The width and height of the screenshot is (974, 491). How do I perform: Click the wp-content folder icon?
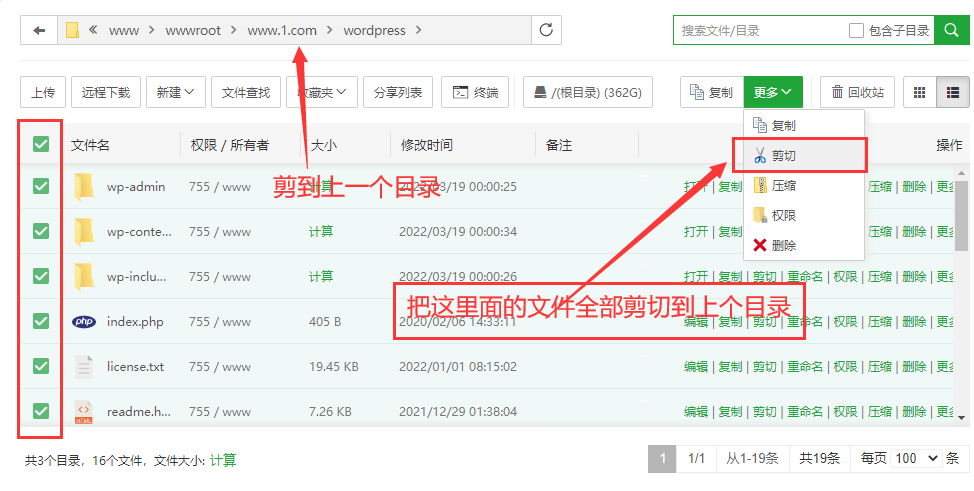coord(84,231)
